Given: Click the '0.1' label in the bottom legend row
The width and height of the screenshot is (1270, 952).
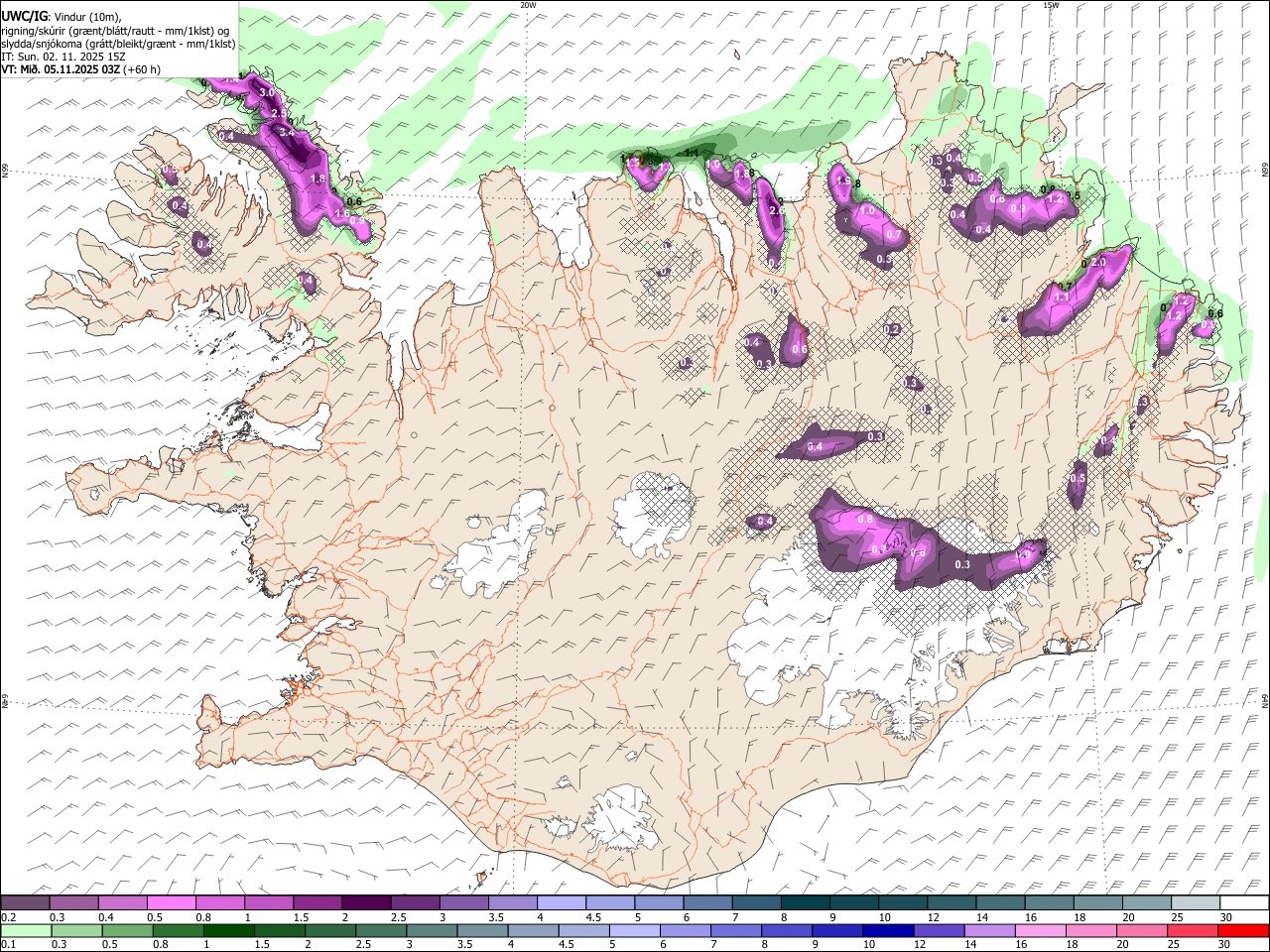Looking at the screenshot, I should (8, 945).
